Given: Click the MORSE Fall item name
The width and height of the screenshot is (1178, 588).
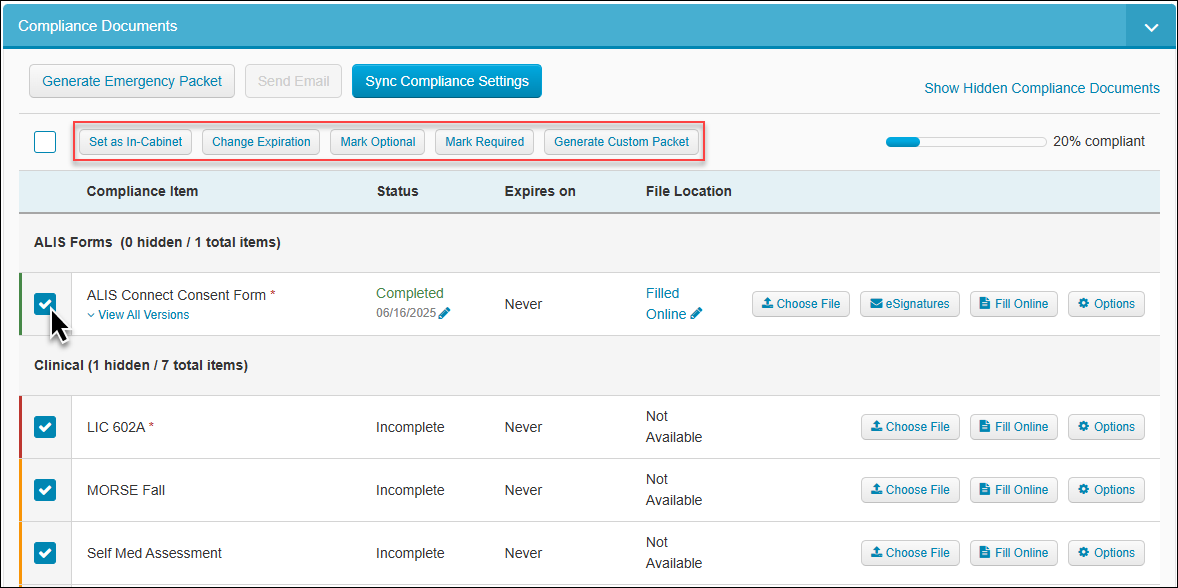Looking at the screenshot, I should click(x=126, y=490).
